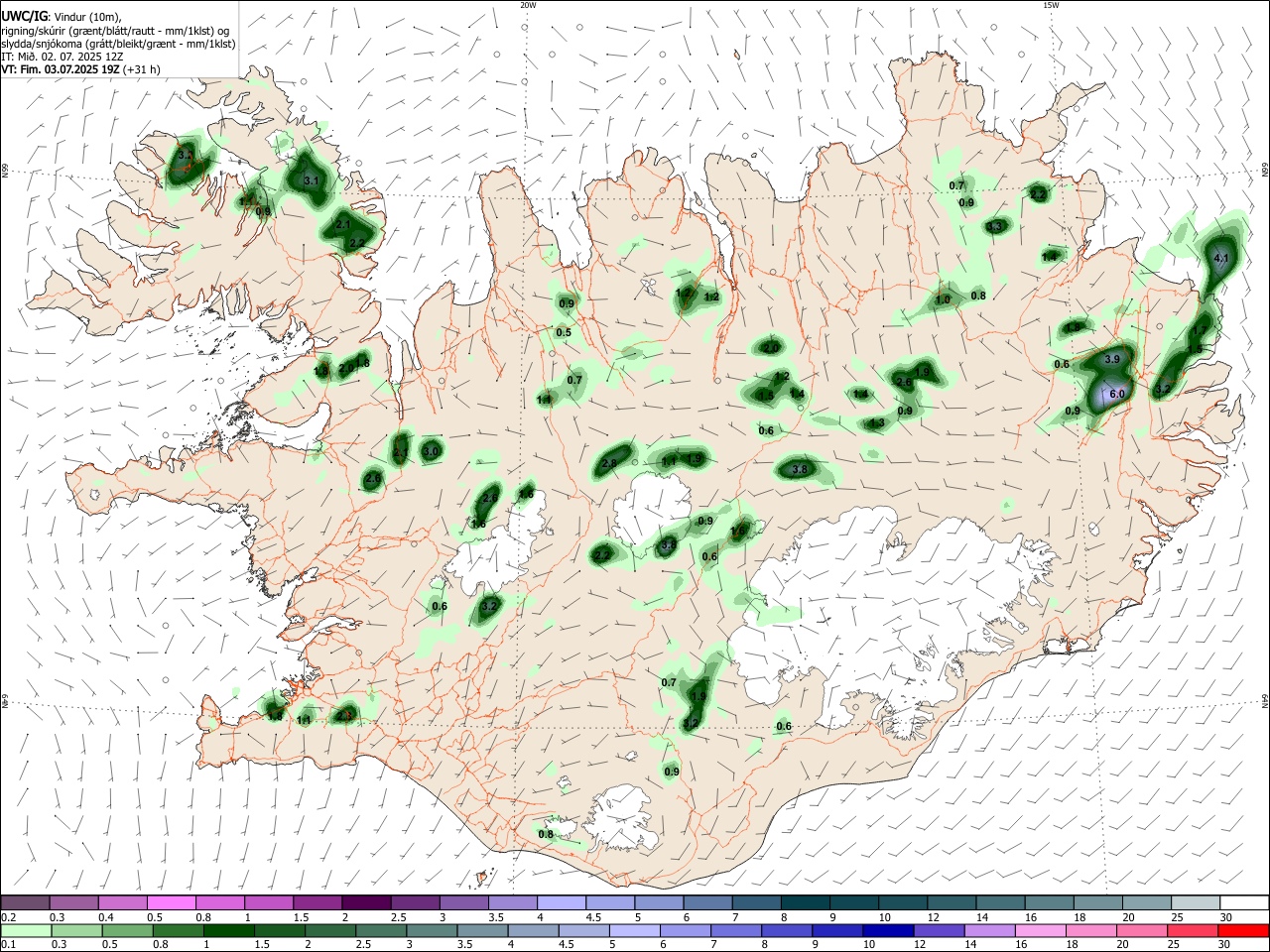Click the '2.8' precipitation value north of Hofsjökull
Viewport: 1270px width, 952px height.
(x=609, y=463)
